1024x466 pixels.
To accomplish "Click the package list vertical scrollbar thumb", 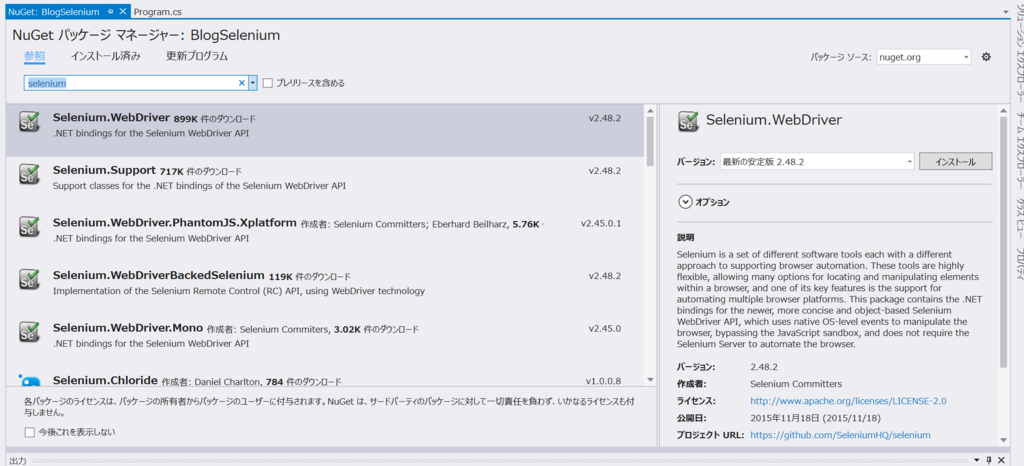I will point(650,140).
